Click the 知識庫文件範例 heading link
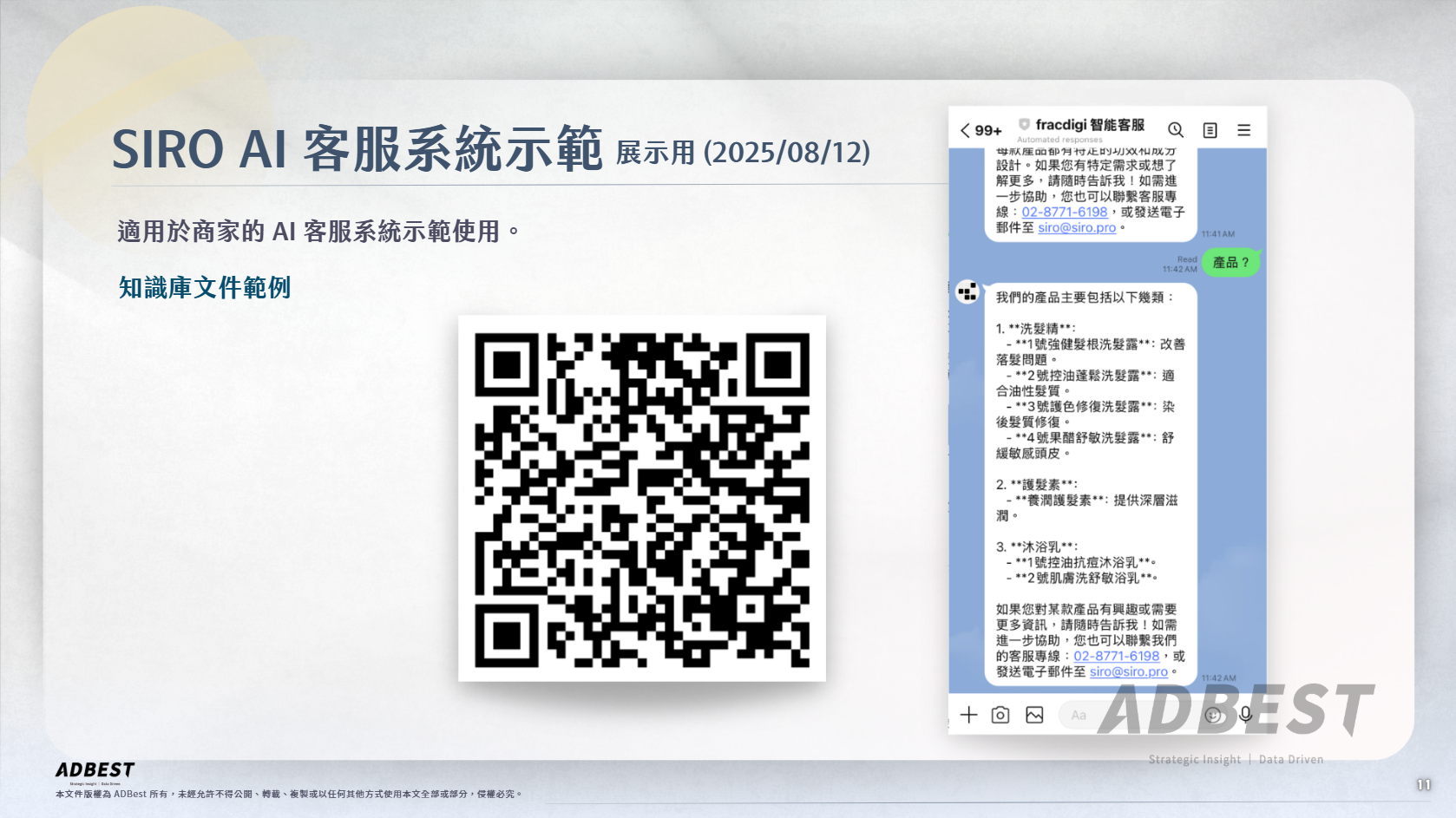Image resolution: width=1456 pixels, height=818 pixels. pos(205,288)
